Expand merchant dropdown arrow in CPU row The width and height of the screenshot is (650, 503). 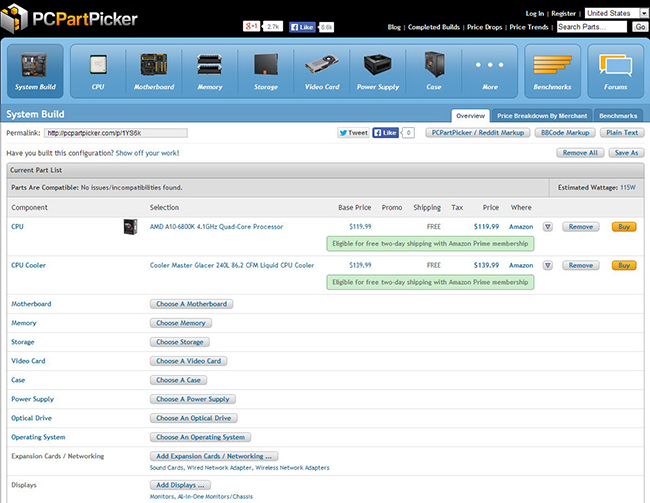tap(548, 227)
